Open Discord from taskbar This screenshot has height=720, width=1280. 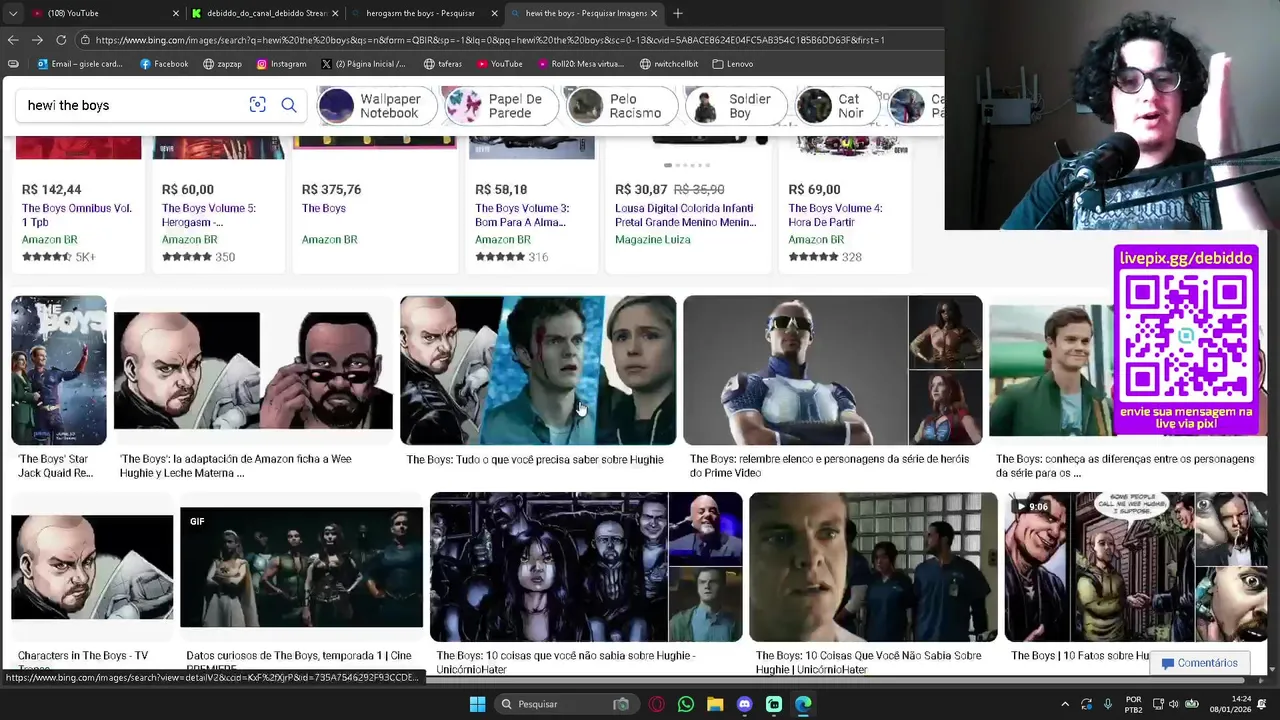point(744,704)
